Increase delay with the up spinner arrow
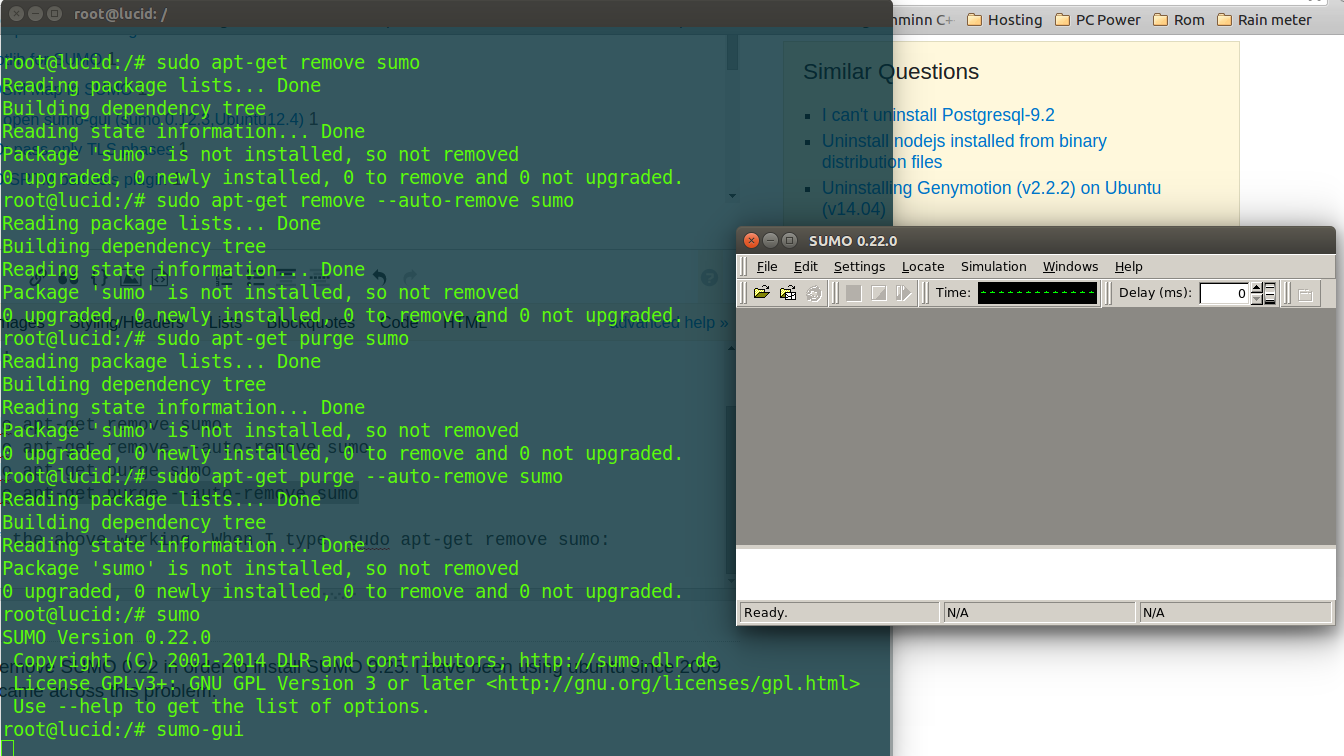The width and height of the screenshot is (1344, 756). [x=1256, y=288]
